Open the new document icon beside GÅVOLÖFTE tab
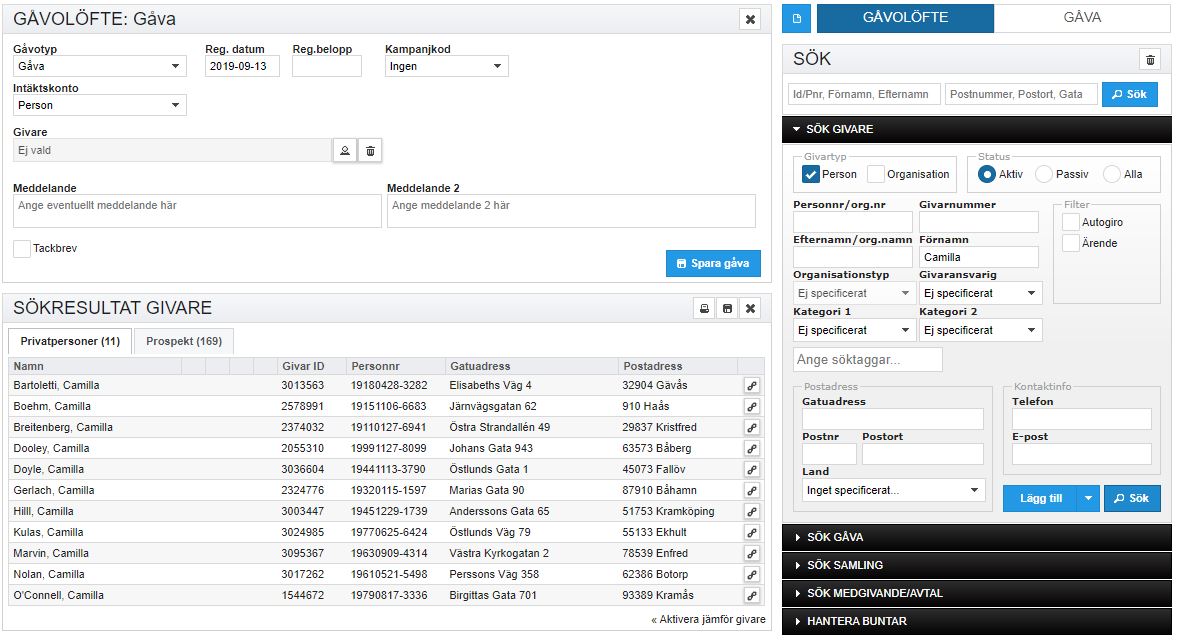The width and height of the screenshot is (1178, 642). tap(796, 18)
